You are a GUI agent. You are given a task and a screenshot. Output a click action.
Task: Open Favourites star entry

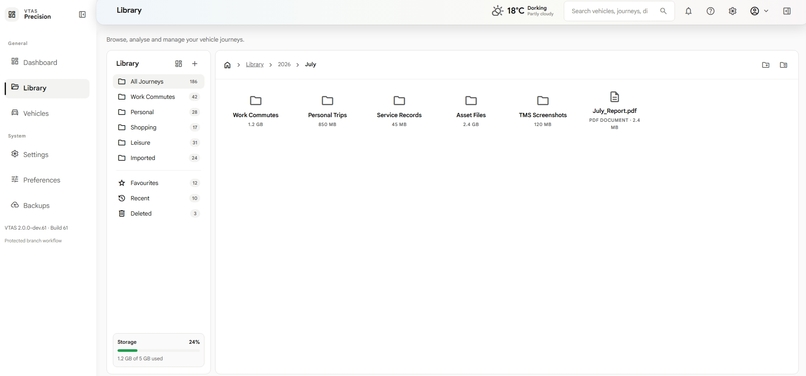tap(158, 183)
